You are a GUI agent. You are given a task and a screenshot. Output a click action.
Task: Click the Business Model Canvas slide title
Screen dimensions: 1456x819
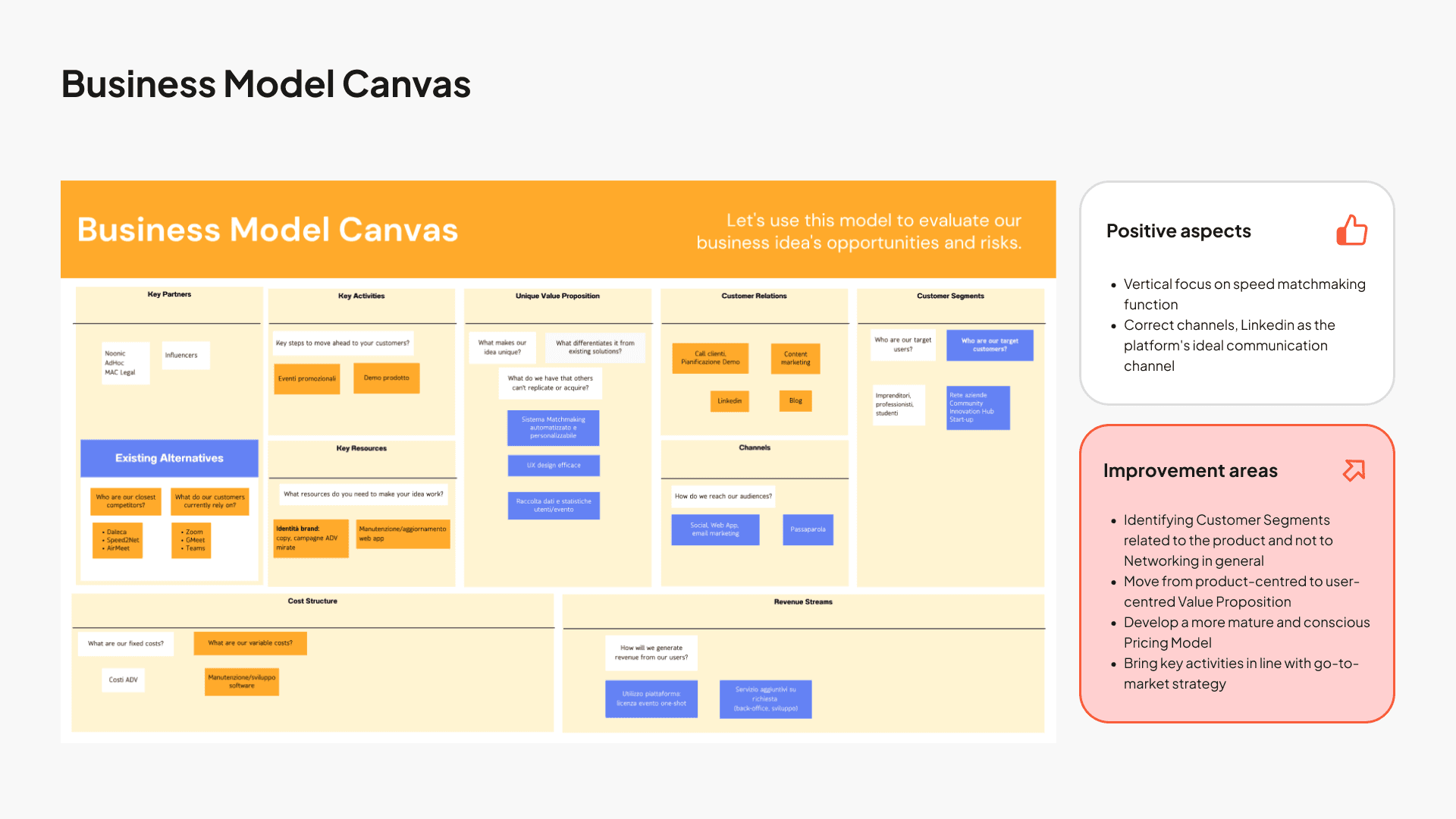(x=265, y=84)
